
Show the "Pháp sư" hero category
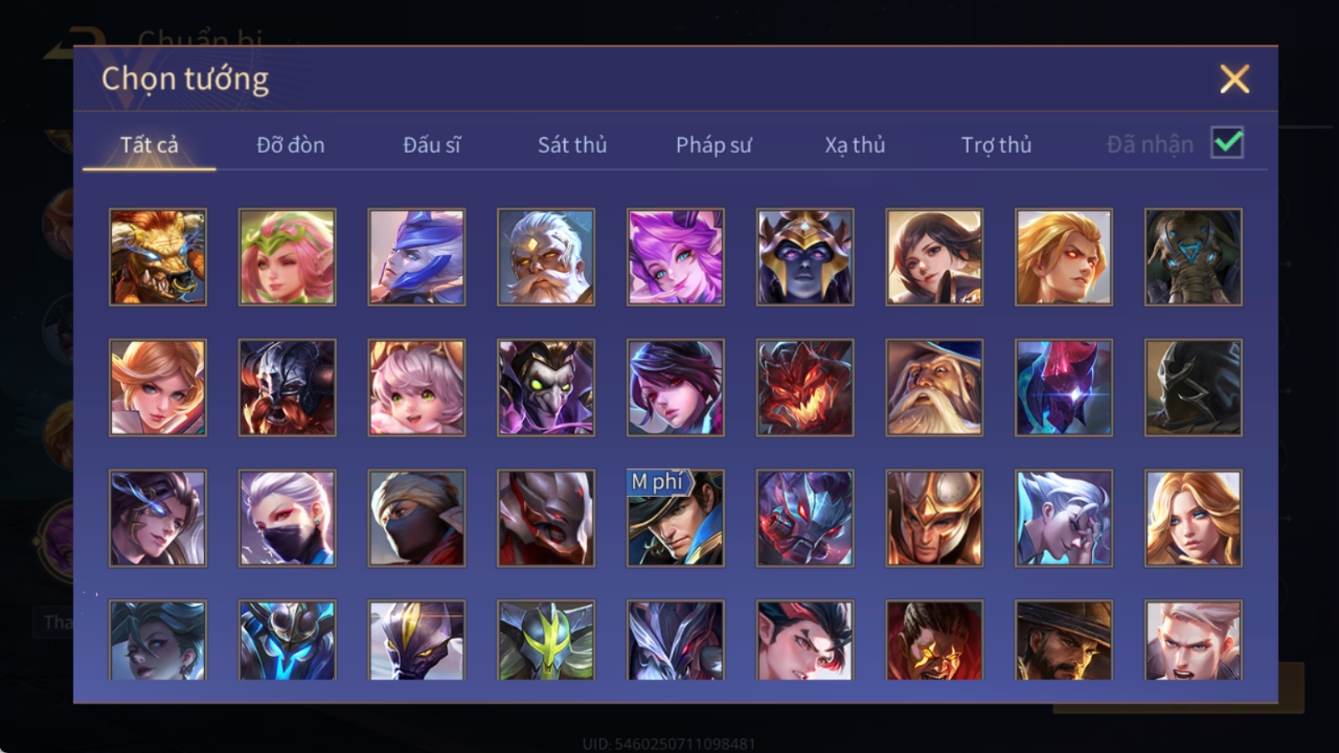tap(713, 145)
